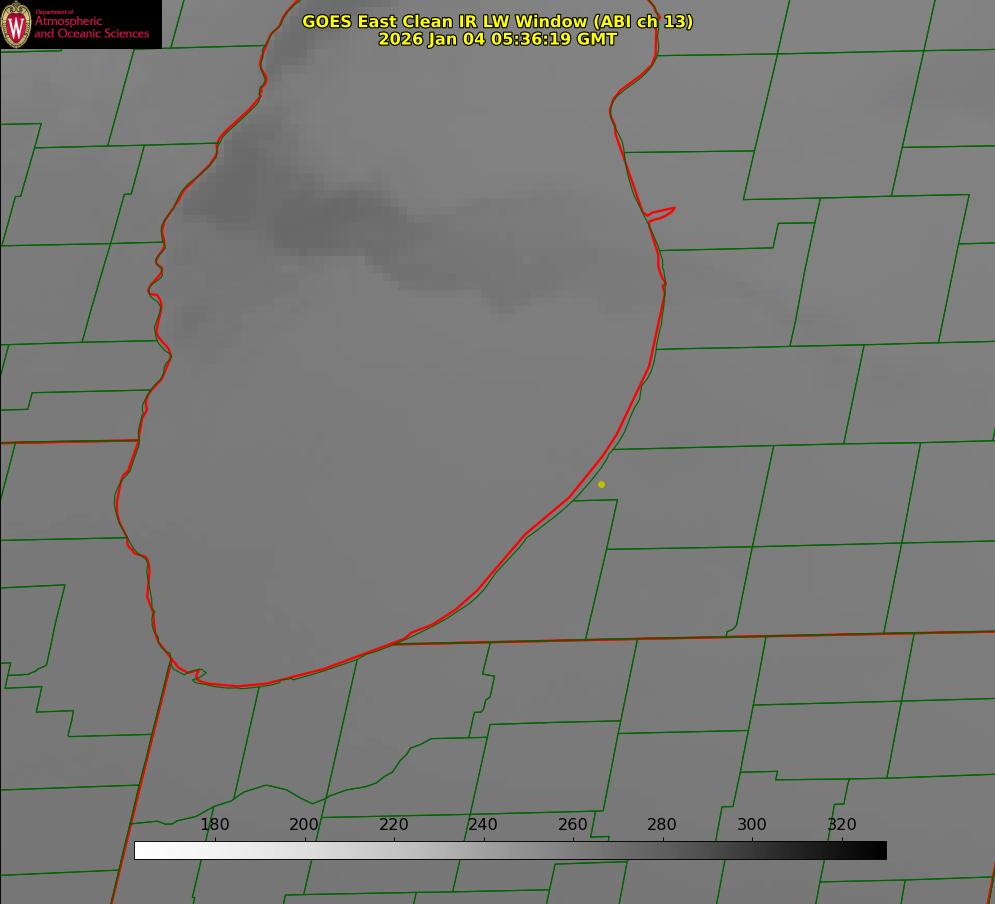Click the University of Wisconsin crest logo
This screenshot has height=904, width=995.
pos(16,24)
